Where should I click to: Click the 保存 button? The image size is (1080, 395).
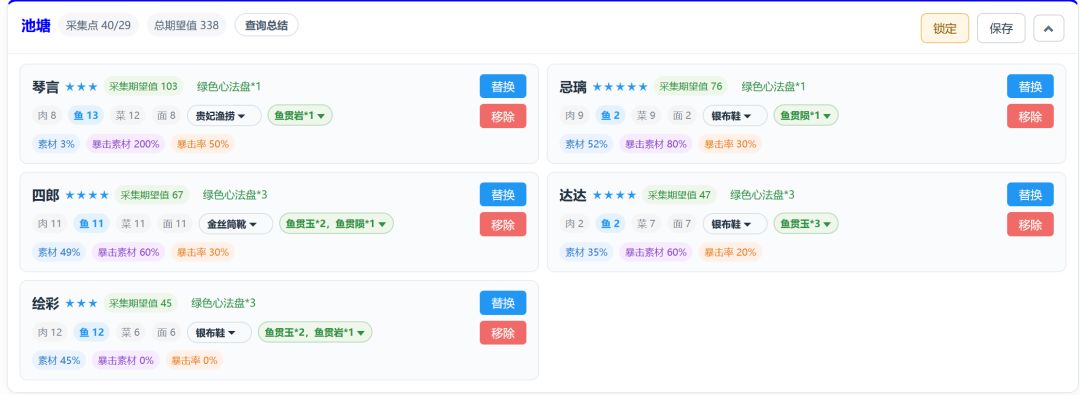(x=1001, y=28)
